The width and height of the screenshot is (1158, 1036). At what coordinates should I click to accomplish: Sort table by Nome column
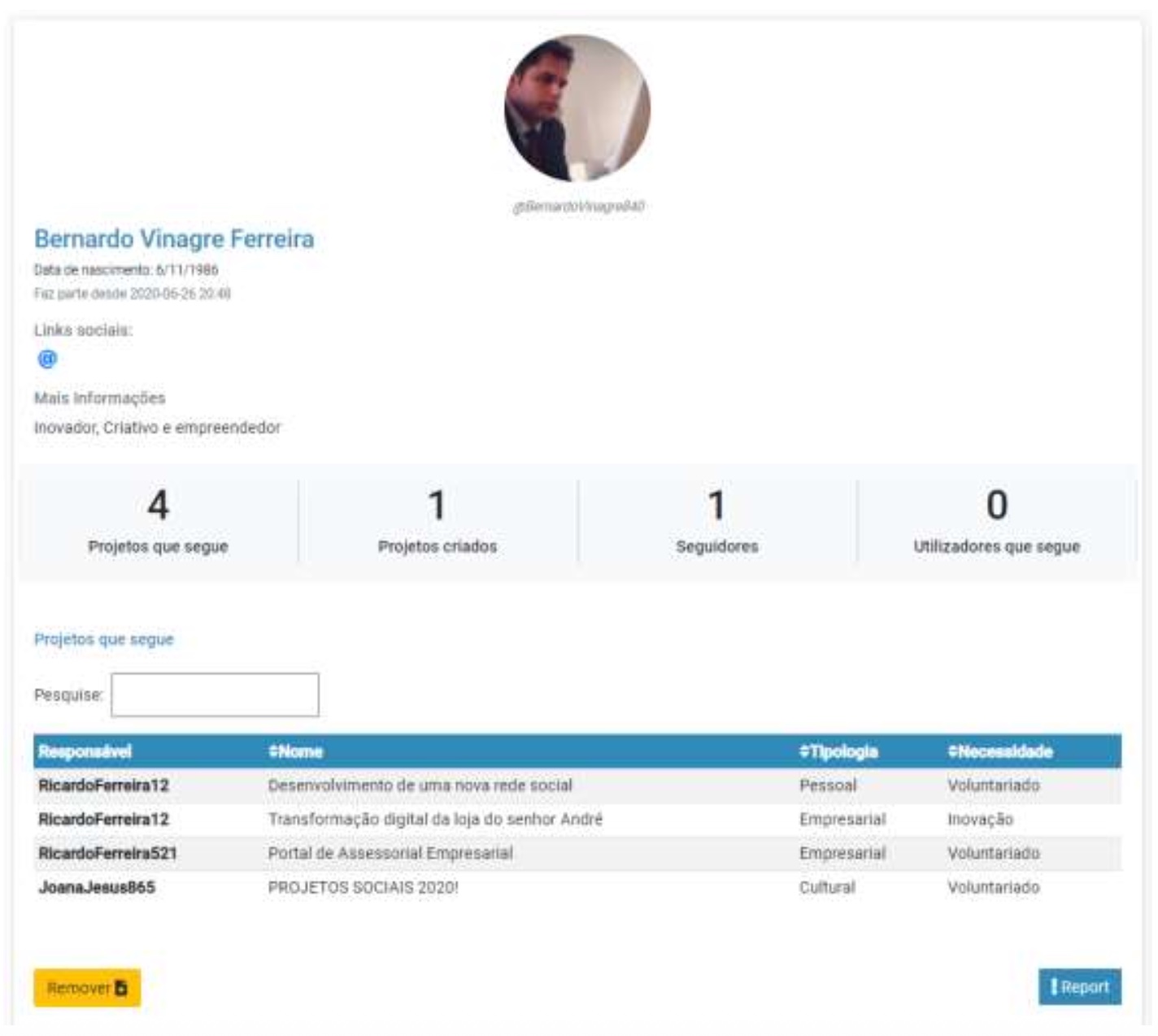click(296, 752)
